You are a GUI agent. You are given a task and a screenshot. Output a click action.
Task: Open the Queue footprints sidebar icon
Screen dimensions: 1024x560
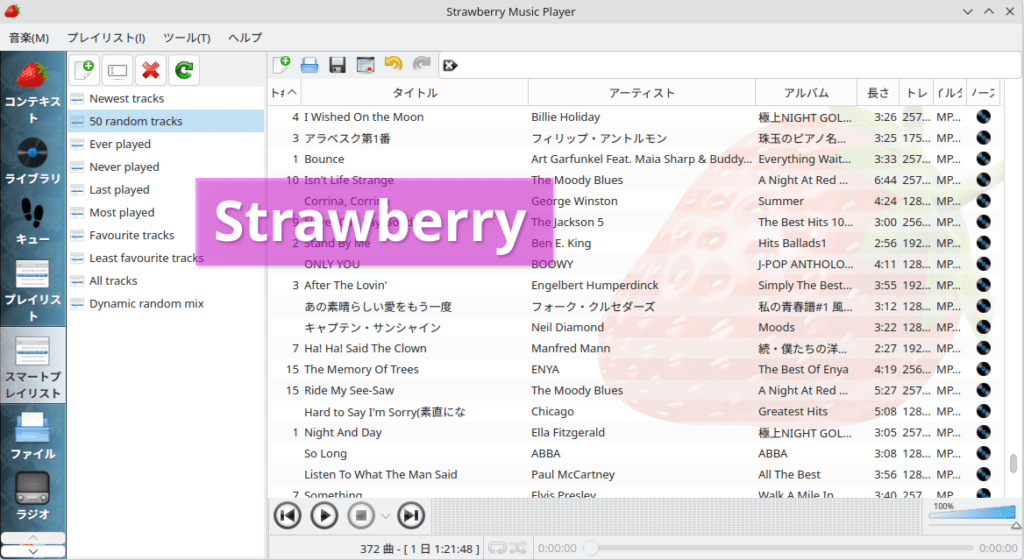click(x=33, y=222)
